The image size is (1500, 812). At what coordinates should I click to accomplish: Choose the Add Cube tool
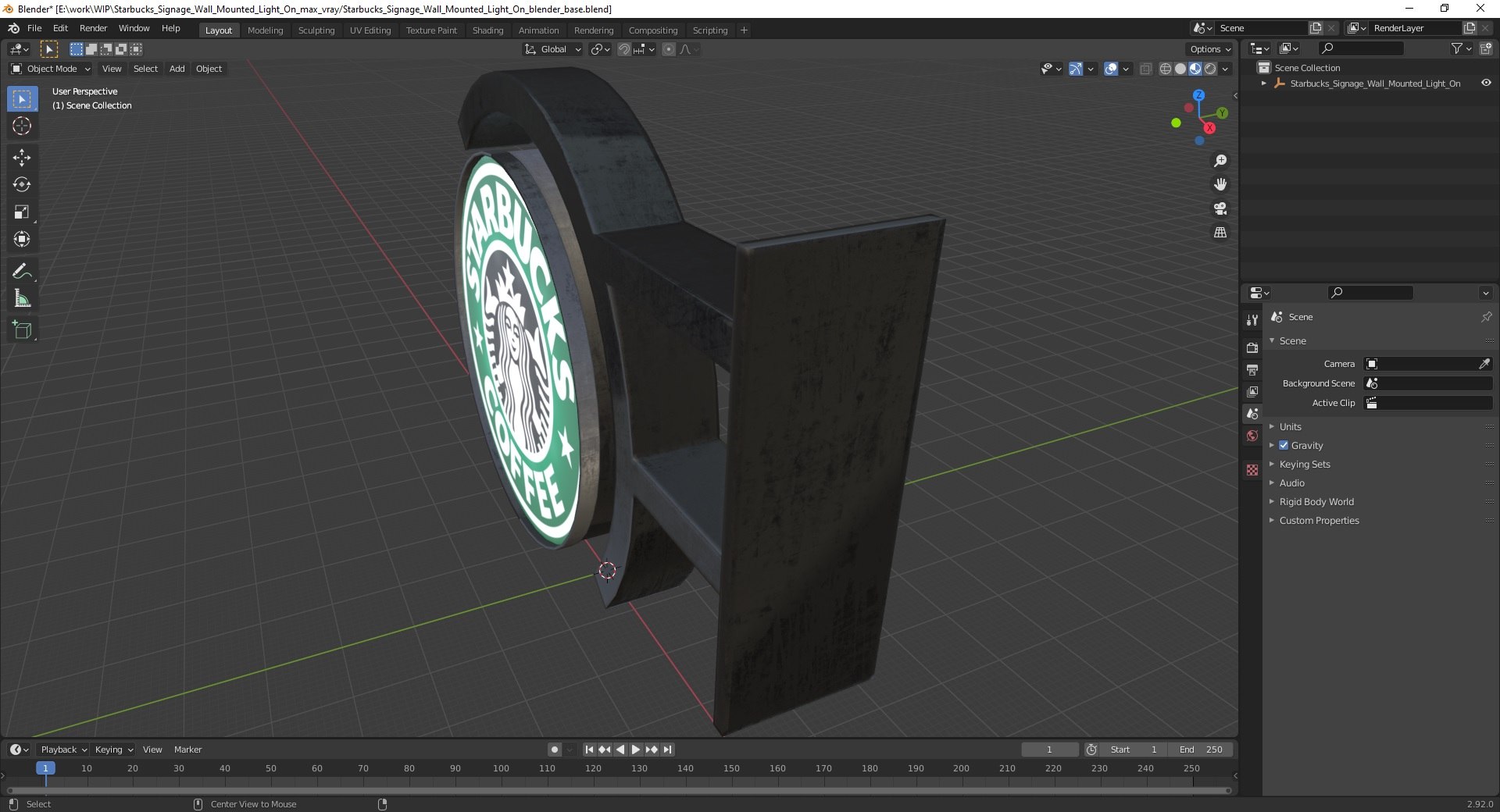(22, 330)
